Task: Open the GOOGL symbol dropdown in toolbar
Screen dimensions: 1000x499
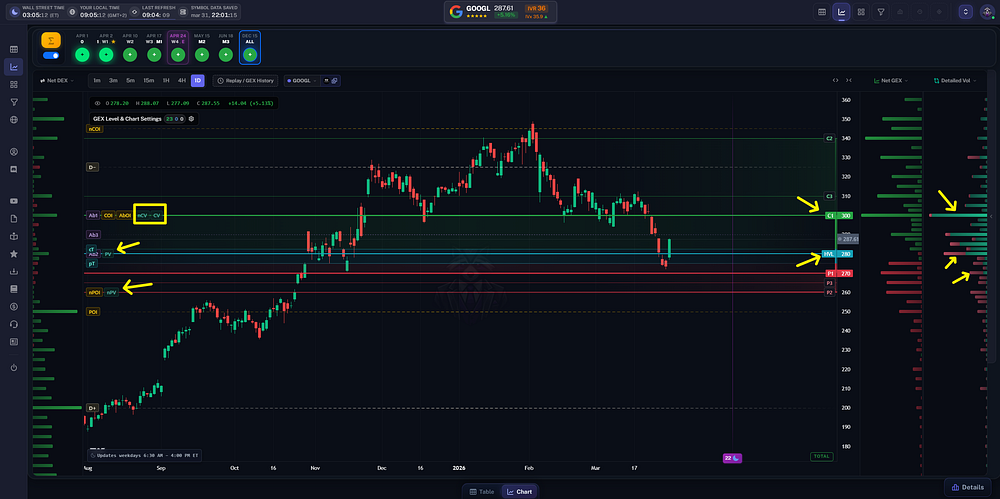Action: pos(301,81)
